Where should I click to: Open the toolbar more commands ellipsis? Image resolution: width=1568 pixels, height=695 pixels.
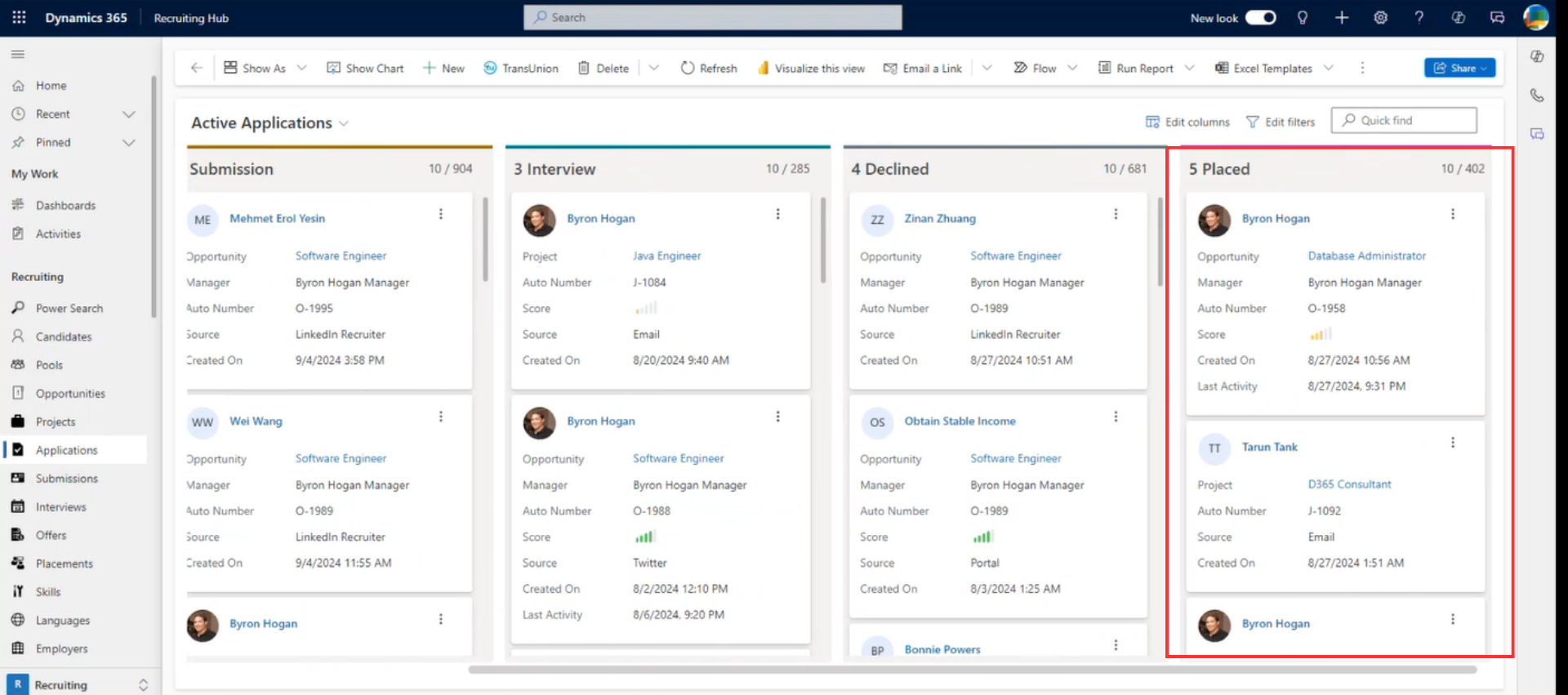click(x=1362, y=68)
